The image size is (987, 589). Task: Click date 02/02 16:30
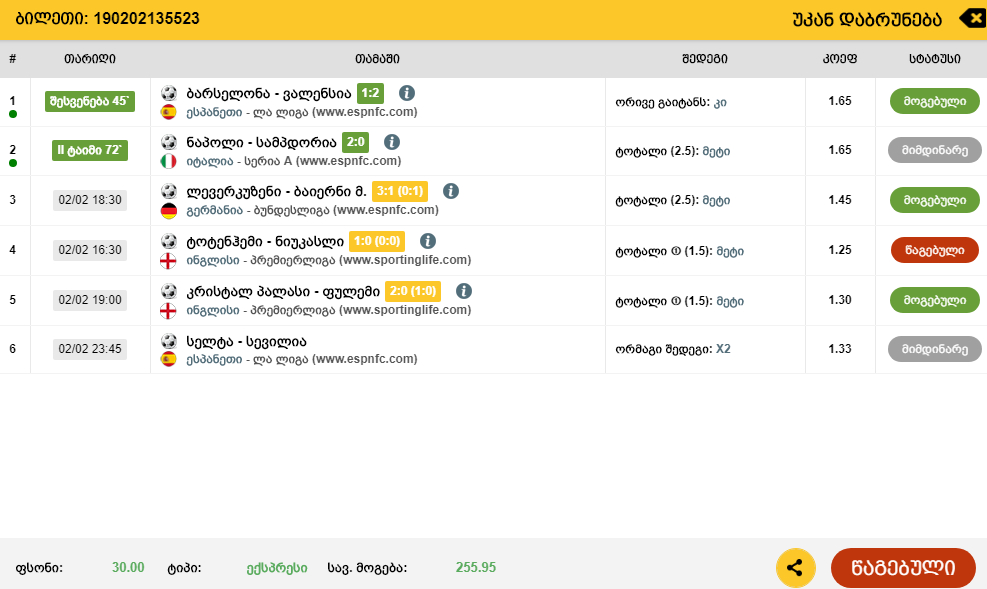click(90, 250)
